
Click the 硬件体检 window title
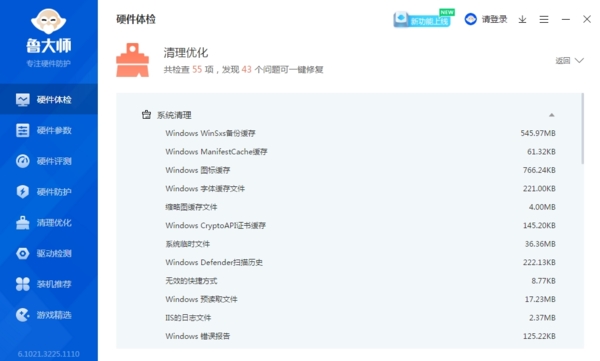(136, 19)
